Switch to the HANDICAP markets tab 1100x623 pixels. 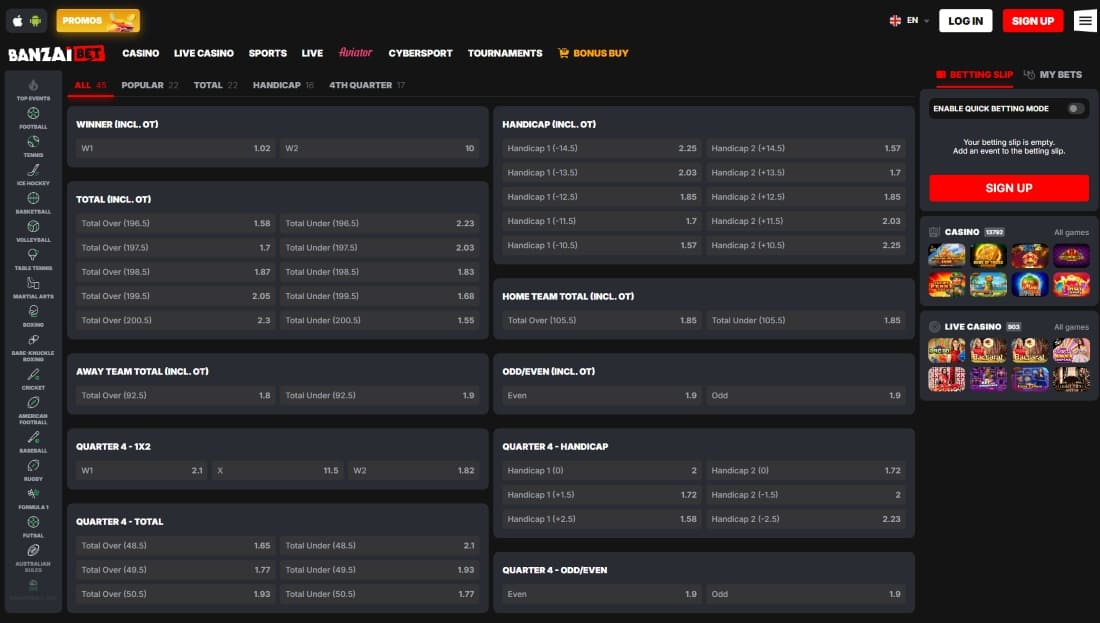tap(283, 85)
